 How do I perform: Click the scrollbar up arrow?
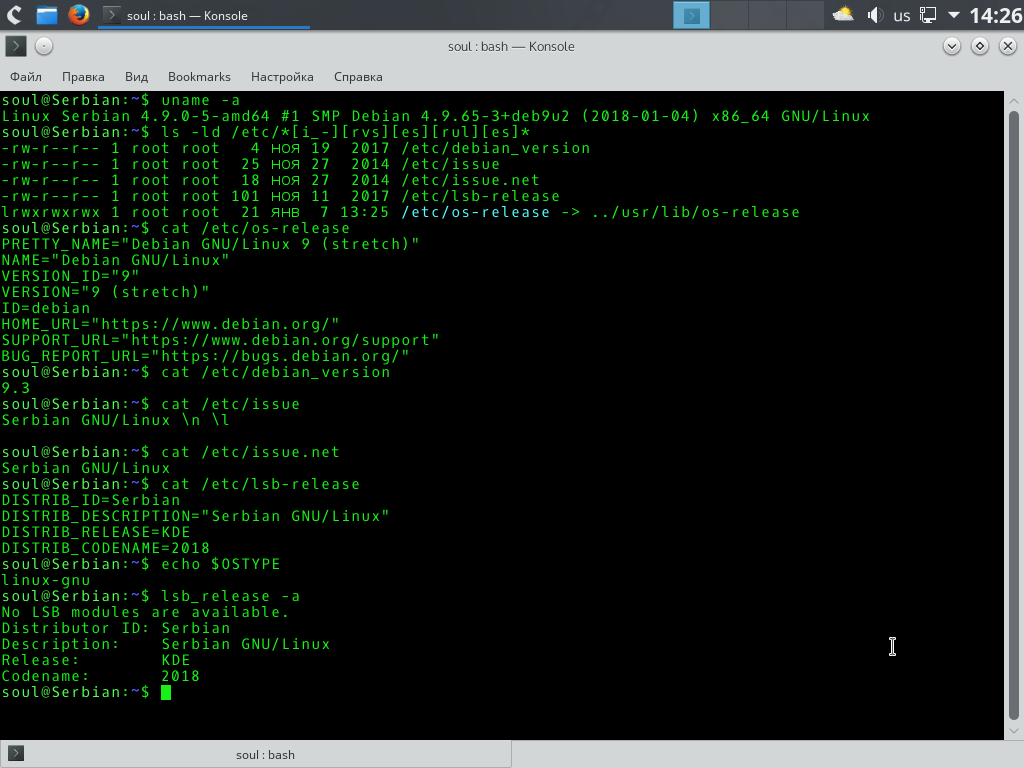point(1014,101)
